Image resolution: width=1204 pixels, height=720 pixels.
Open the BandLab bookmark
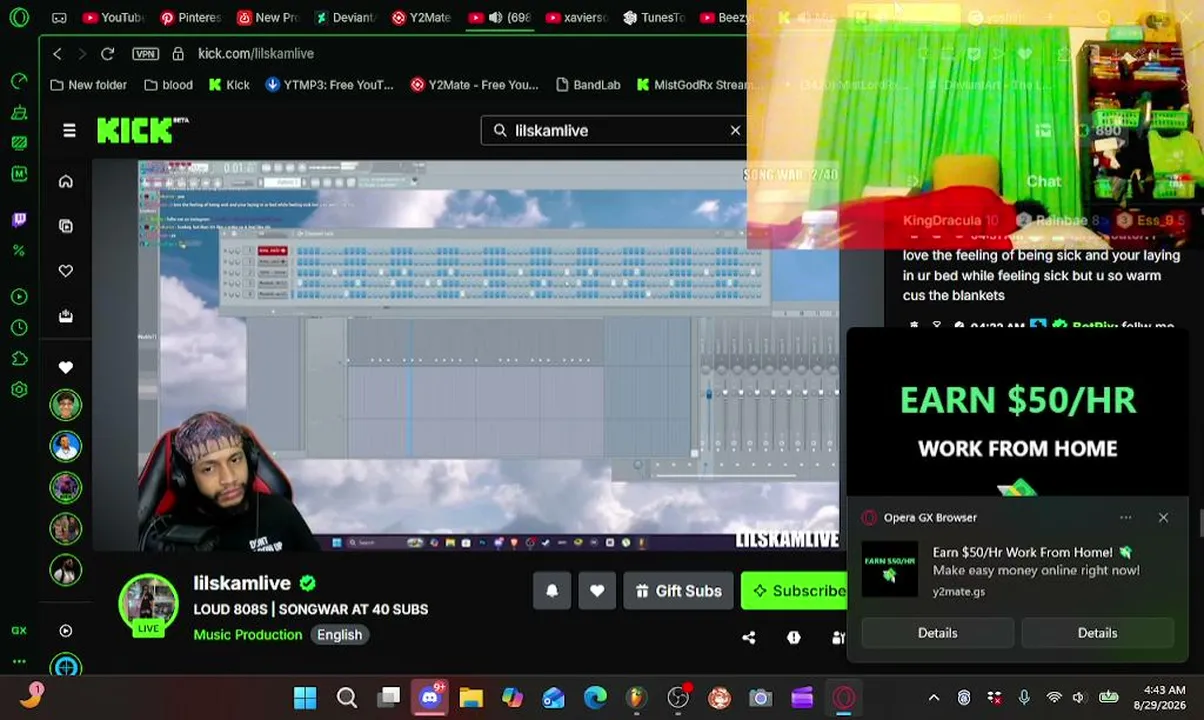click(588, 85)
